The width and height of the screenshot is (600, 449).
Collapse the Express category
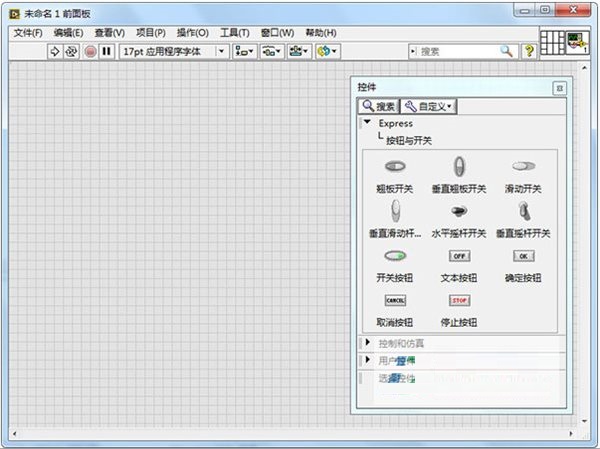(x=367, y=122)
